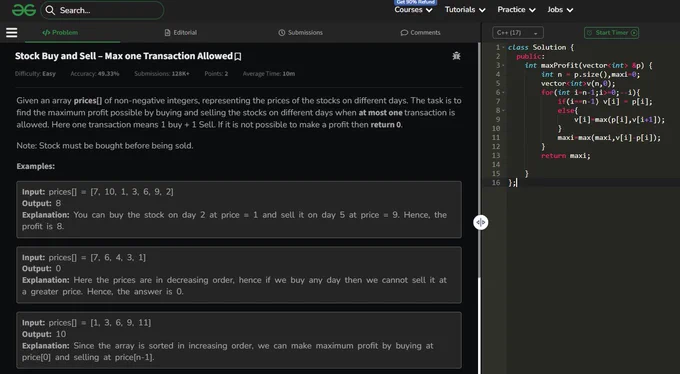Click the example with input [1, 3, 6, 9, 11]

pos(239,340)
